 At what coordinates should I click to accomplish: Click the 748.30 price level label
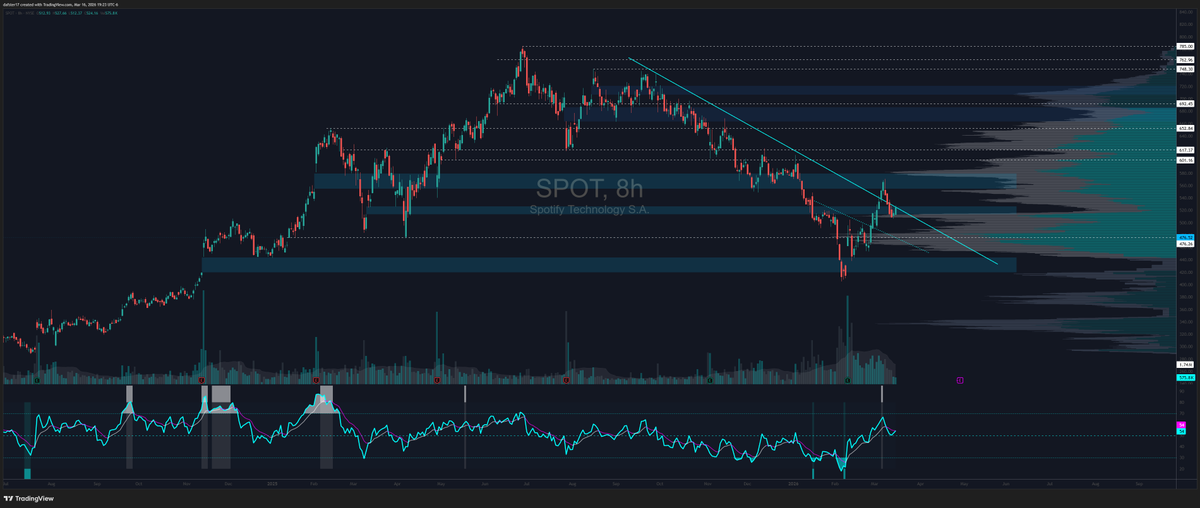coord(1185,69)
